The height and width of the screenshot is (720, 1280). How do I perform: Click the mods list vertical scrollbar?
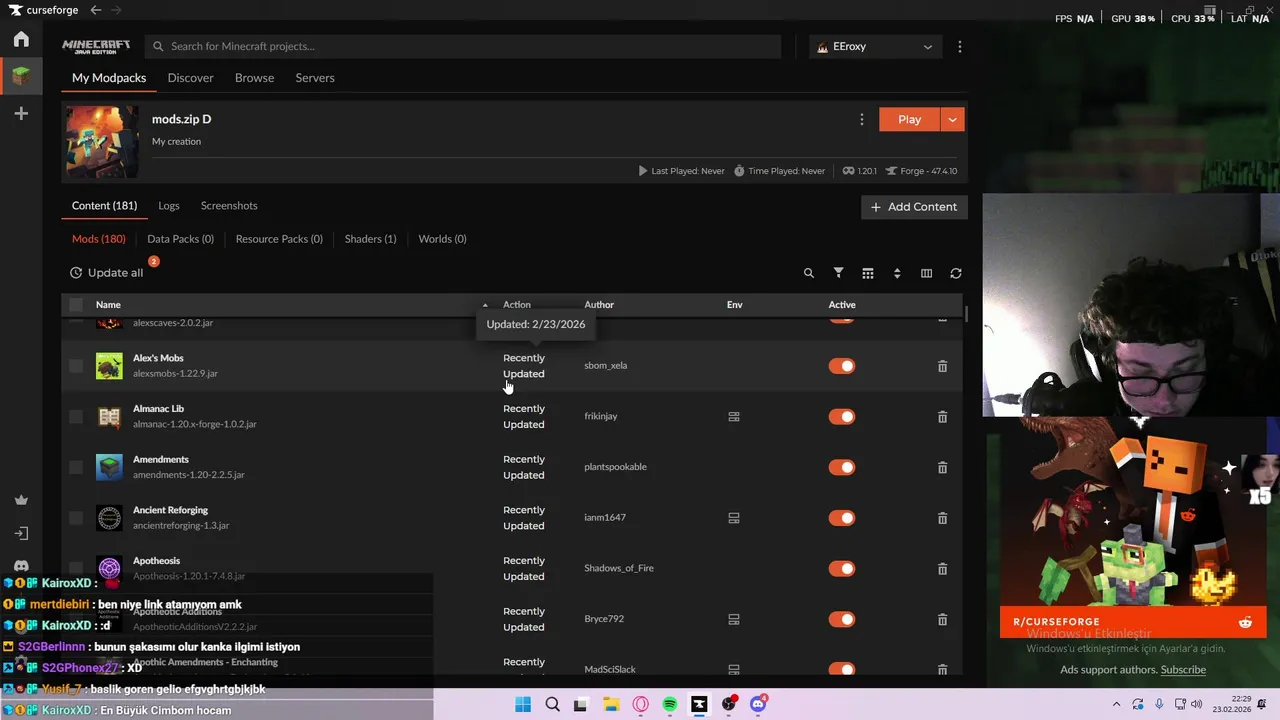(x=966, y=315)
